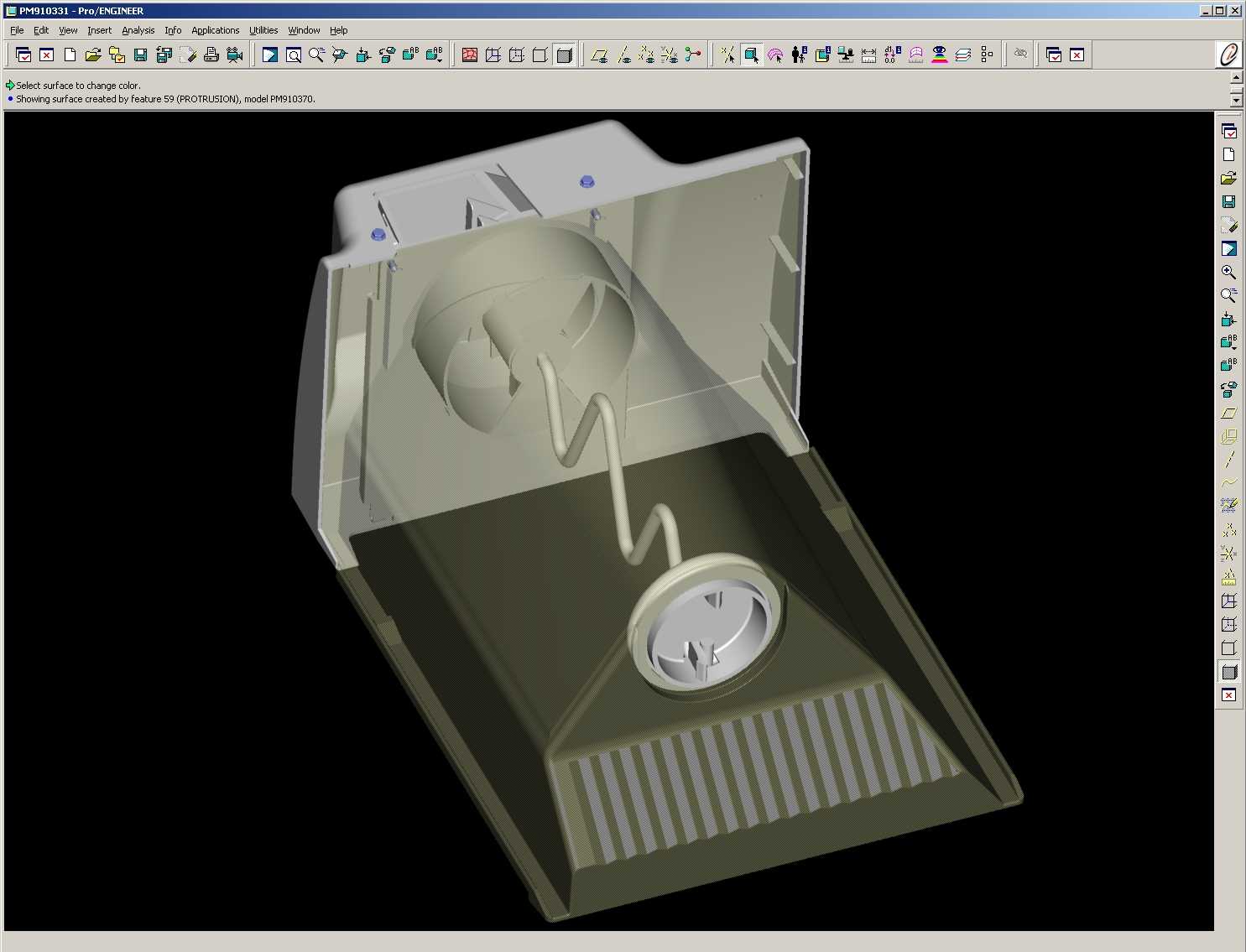Click the yellow datum plane tool in right sidebar
Screen dimensions: 1246x952
[x=1228, y=414]
